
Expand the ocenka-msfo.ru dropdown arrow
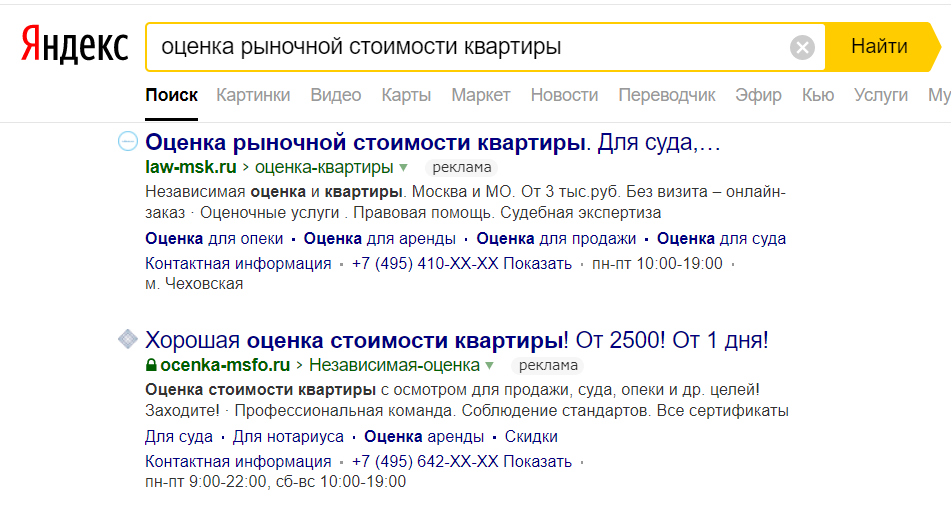pos(489,366)
